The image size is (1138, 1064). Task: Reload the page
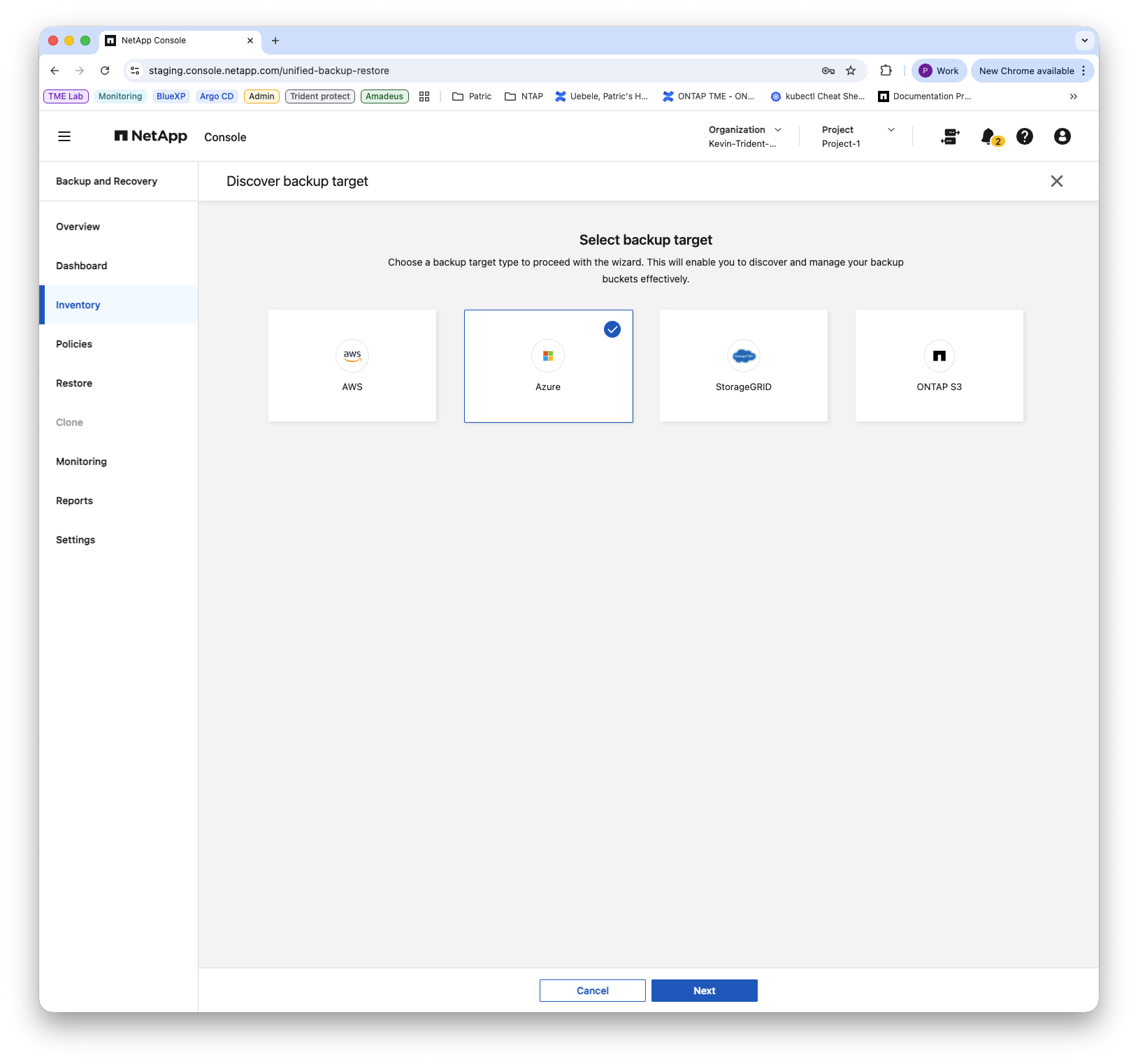click(x=105, y=71)
